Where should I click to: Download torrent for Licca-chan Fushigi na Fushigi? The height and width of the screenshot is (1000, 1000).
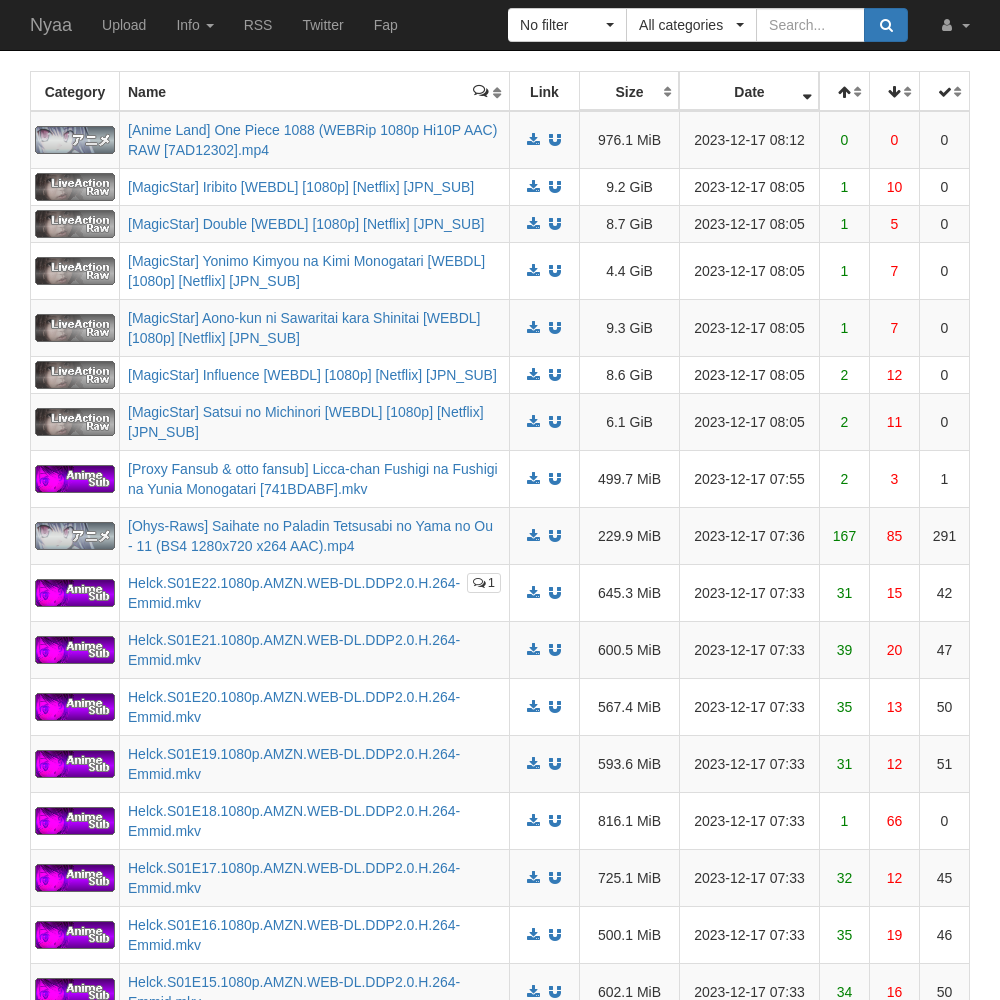coord(533,479)
